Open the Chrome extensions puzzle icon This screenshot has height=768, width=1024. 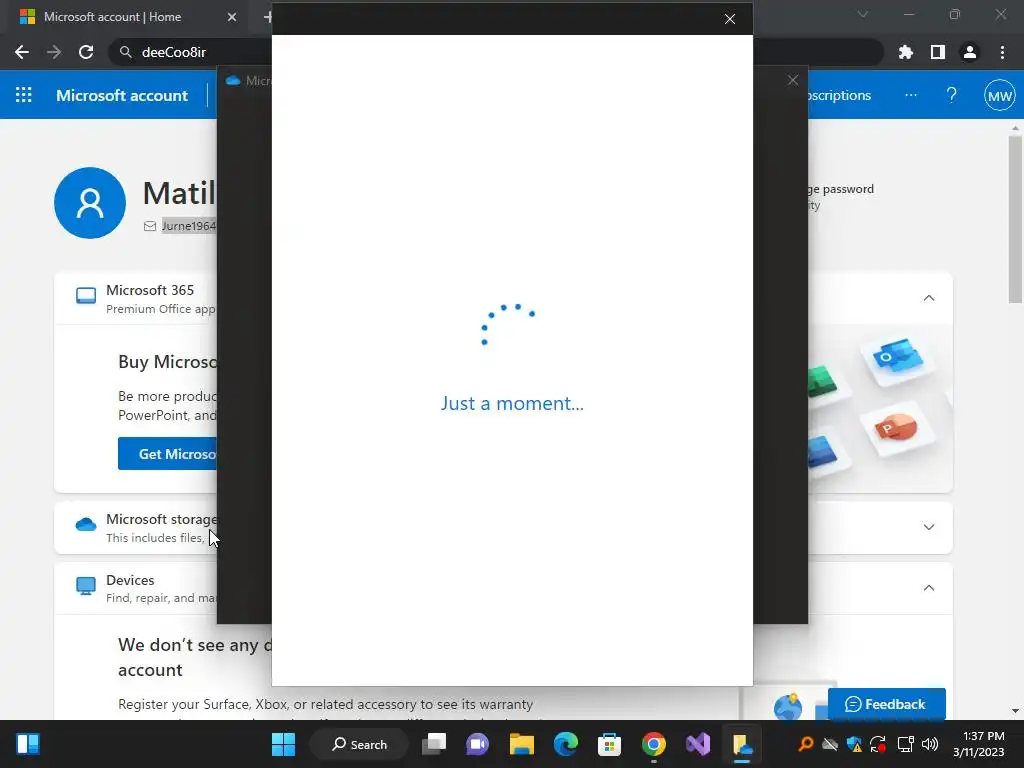[906, 52]
